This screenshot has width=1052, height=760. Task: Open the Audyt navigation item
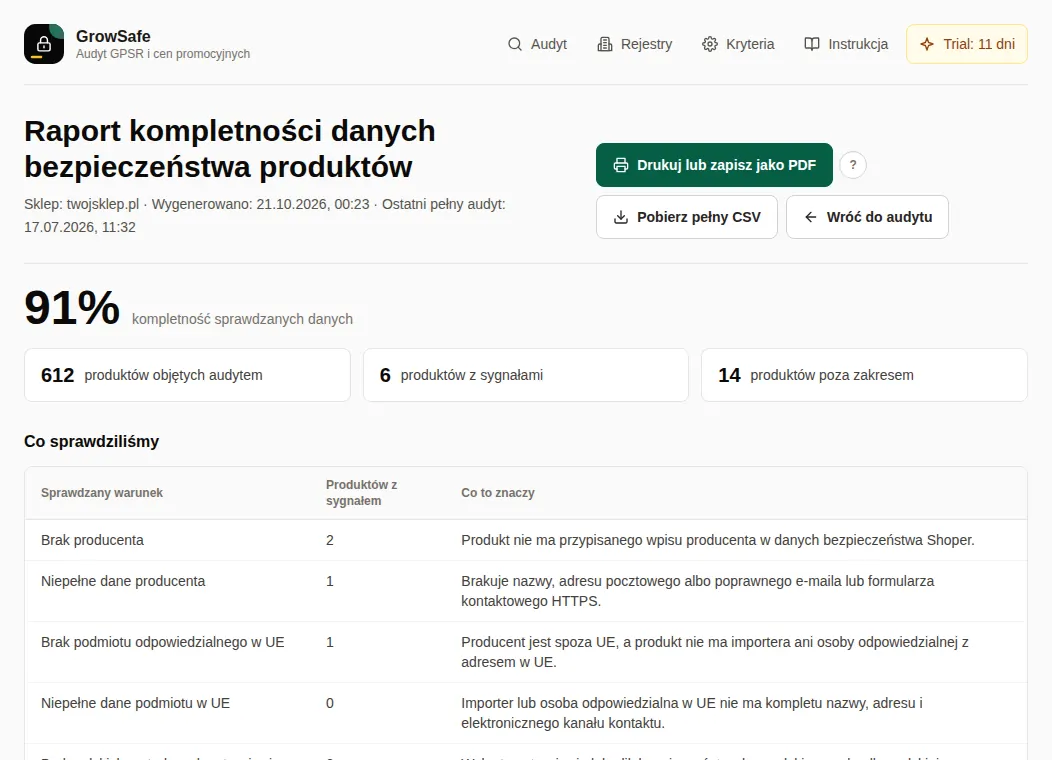pyautogui.click(x=537, y=44)
